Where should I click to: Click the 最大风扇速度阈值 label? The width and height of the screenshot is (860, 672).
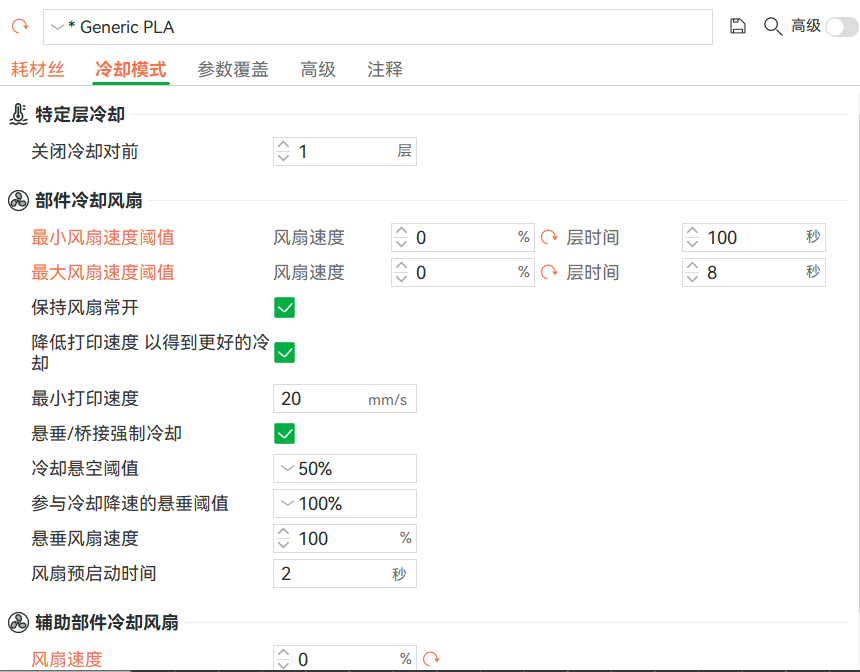103,272
